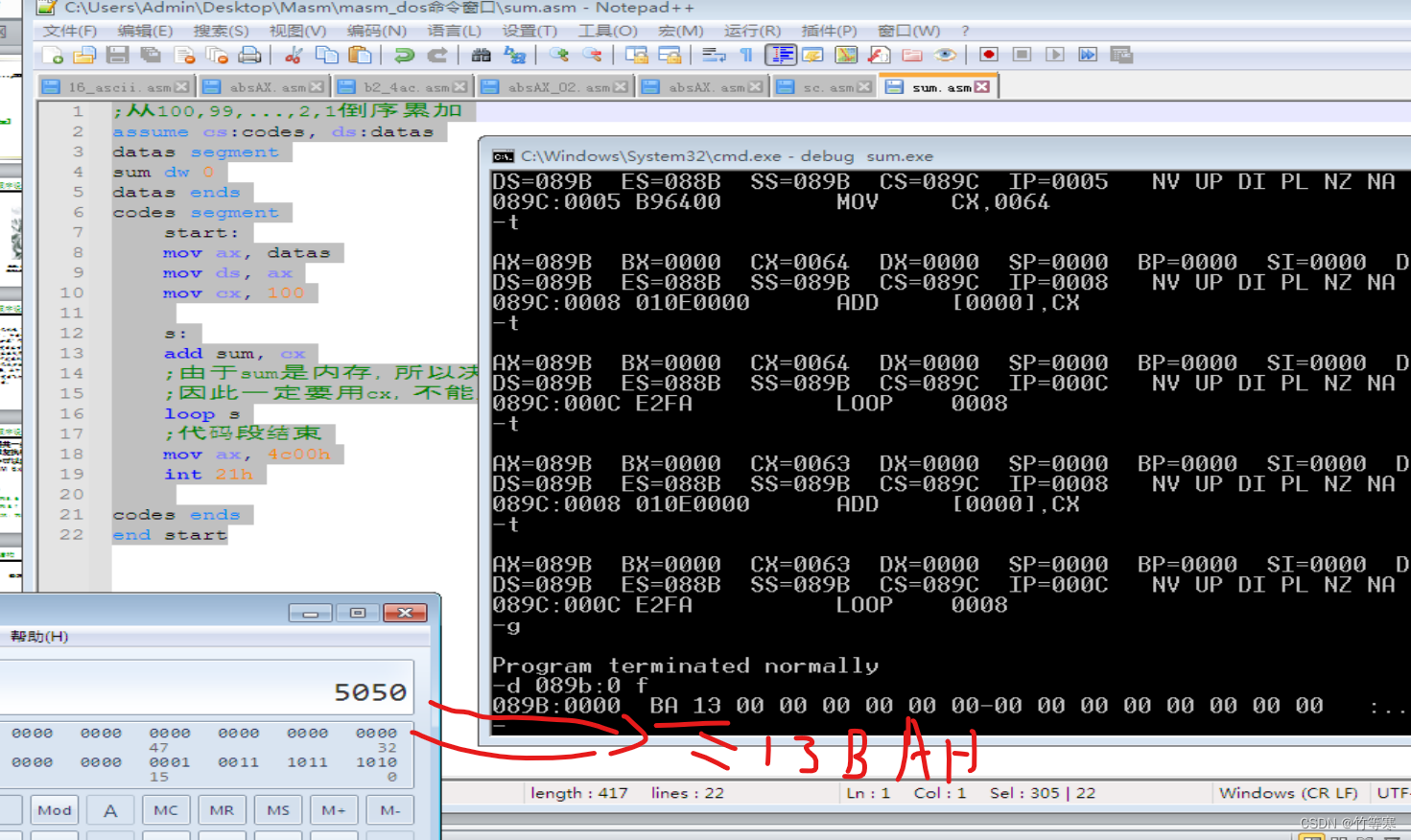The height and width of the screenshot is (840, 1411).
Task: Open the 设置(T) menu
Action: tap(529, 31)
